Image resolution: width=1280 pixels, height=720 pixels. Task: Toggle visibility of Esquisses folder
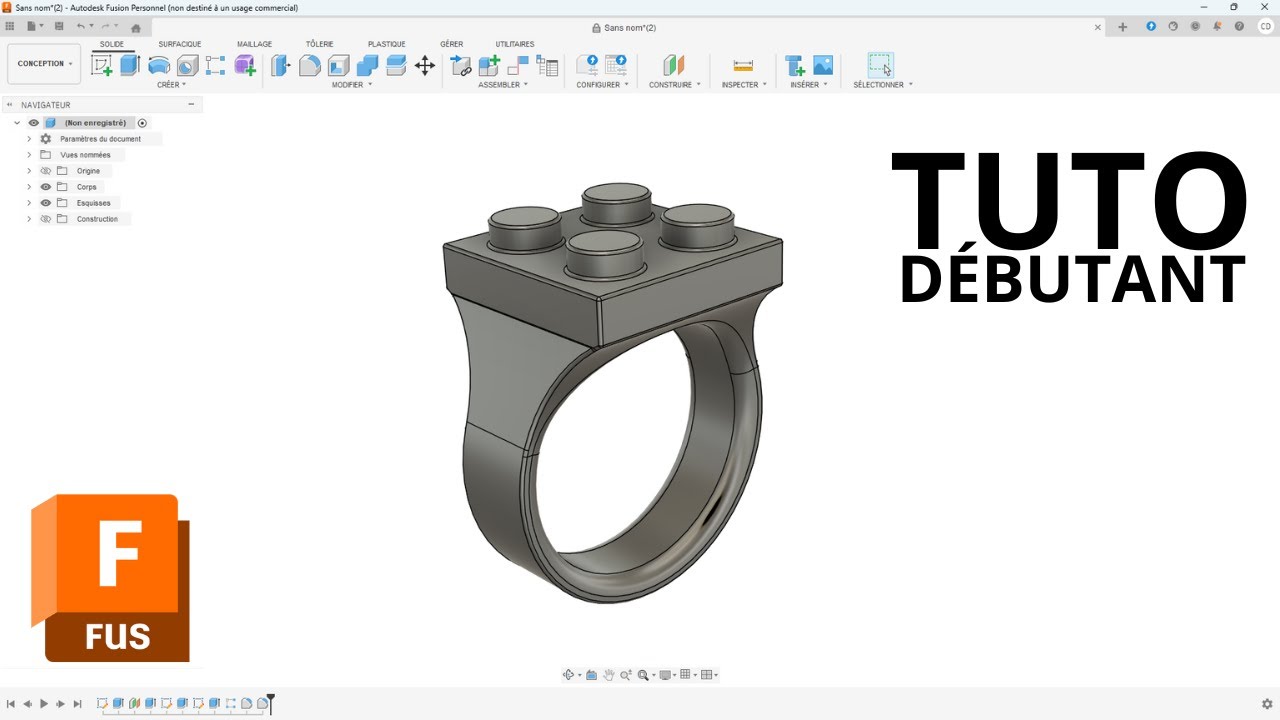(46, 203)
